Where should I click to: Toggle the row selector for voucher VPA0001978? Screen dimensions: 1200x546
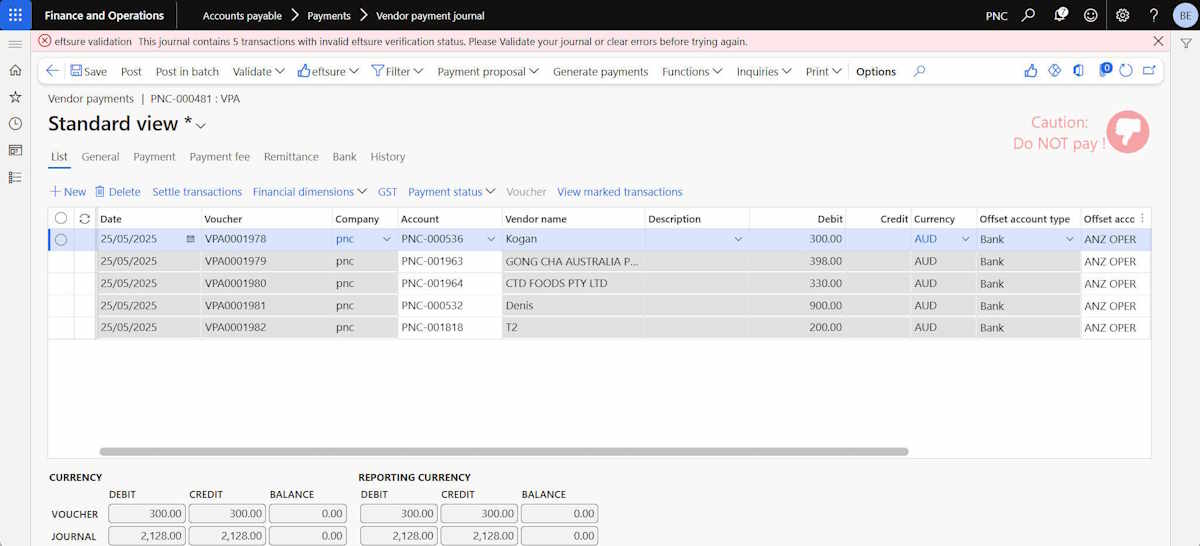61,240
